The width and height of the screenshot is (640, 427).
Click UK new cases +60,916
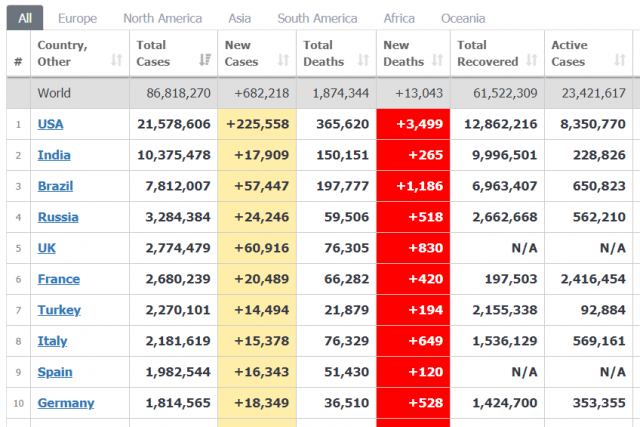(x=262, y=248)
